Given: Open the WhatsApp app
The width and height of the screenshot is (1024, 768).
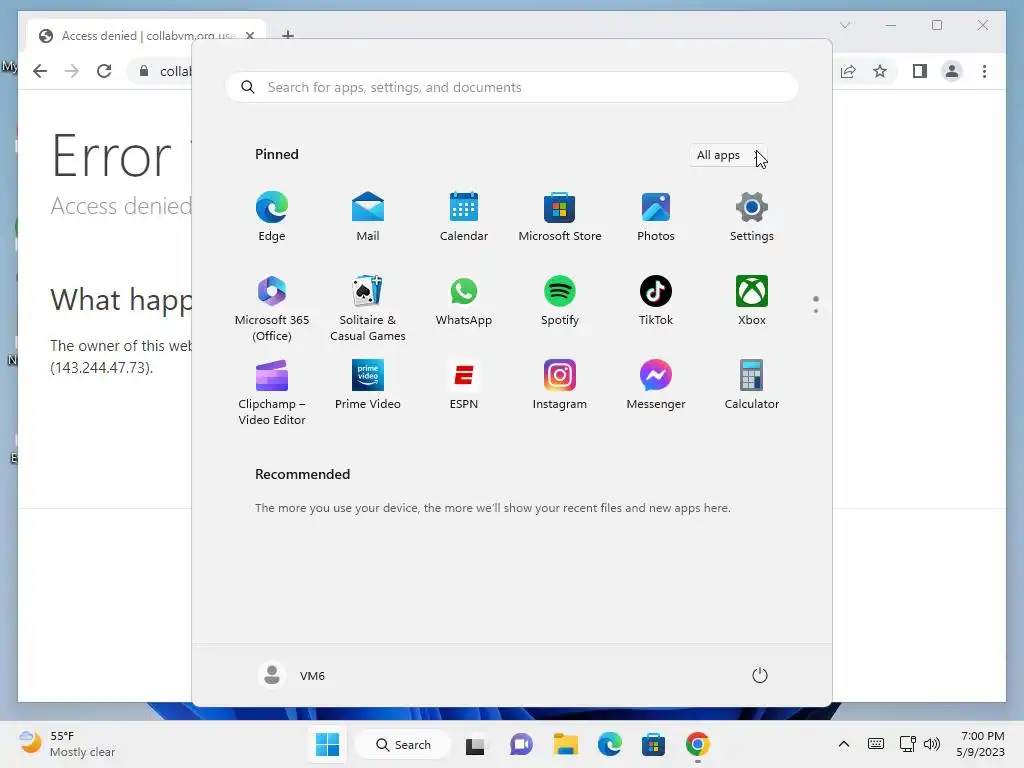Looking at the screenshot, I should [464, 301].
